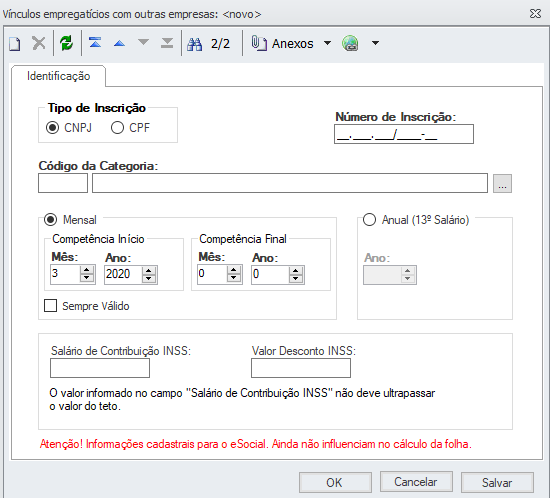Click the red Atenção eSocial warning text
This screenshot has height=498, width=550.
click(x=256, y=444)
